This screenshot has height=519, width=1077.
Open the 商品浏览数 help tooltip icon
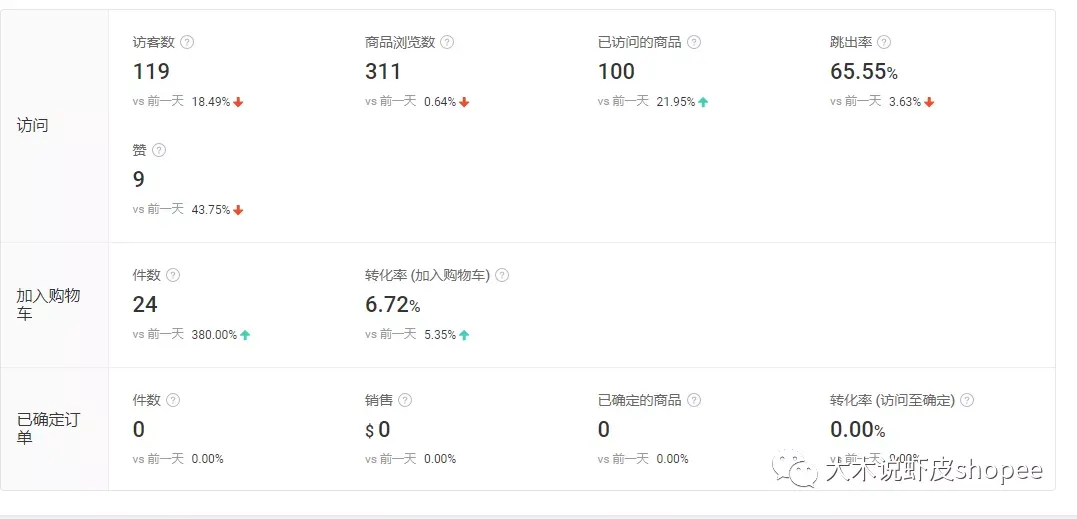click(447, 42)
